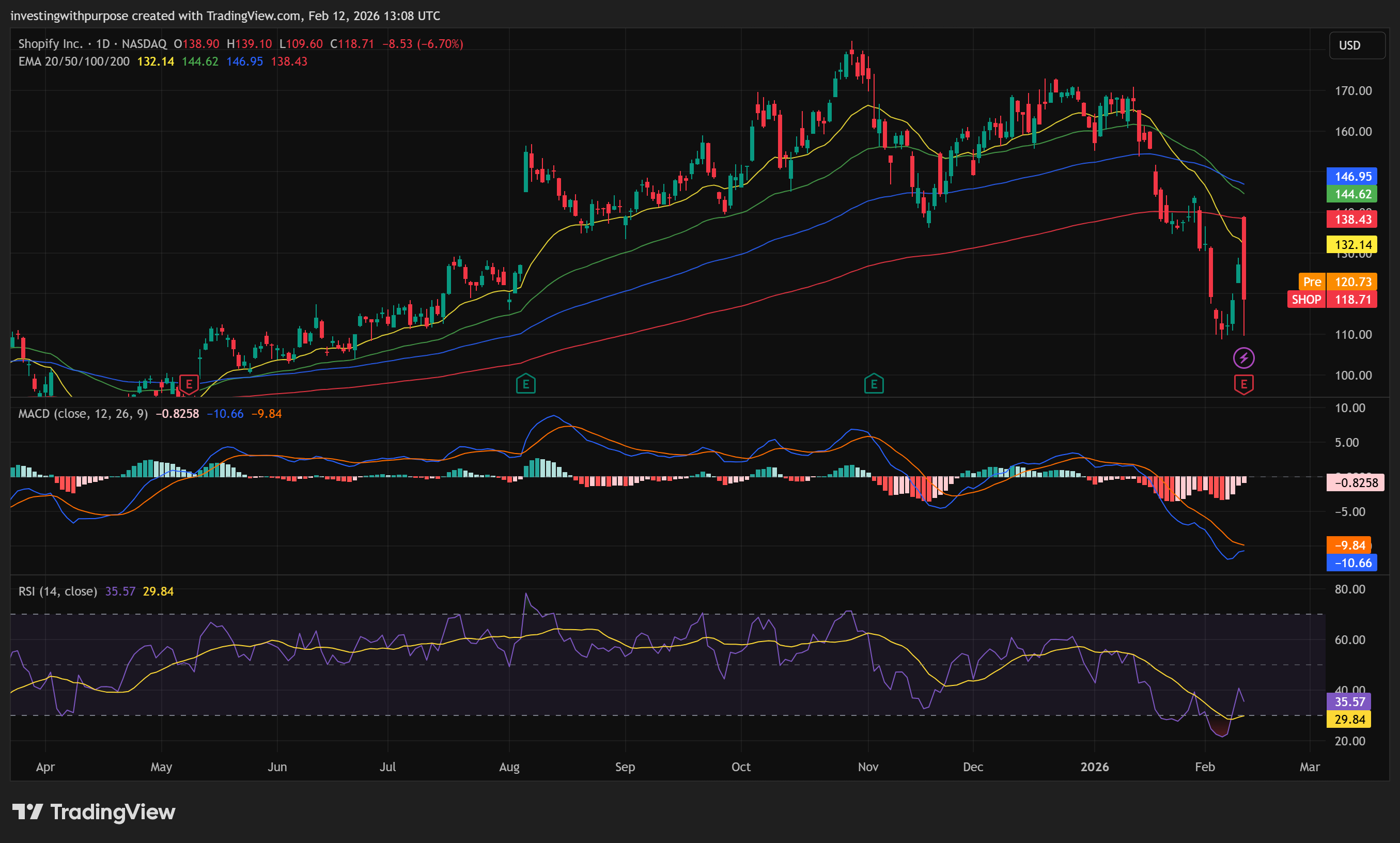Open the USD currency selector

coord(1356,45)
